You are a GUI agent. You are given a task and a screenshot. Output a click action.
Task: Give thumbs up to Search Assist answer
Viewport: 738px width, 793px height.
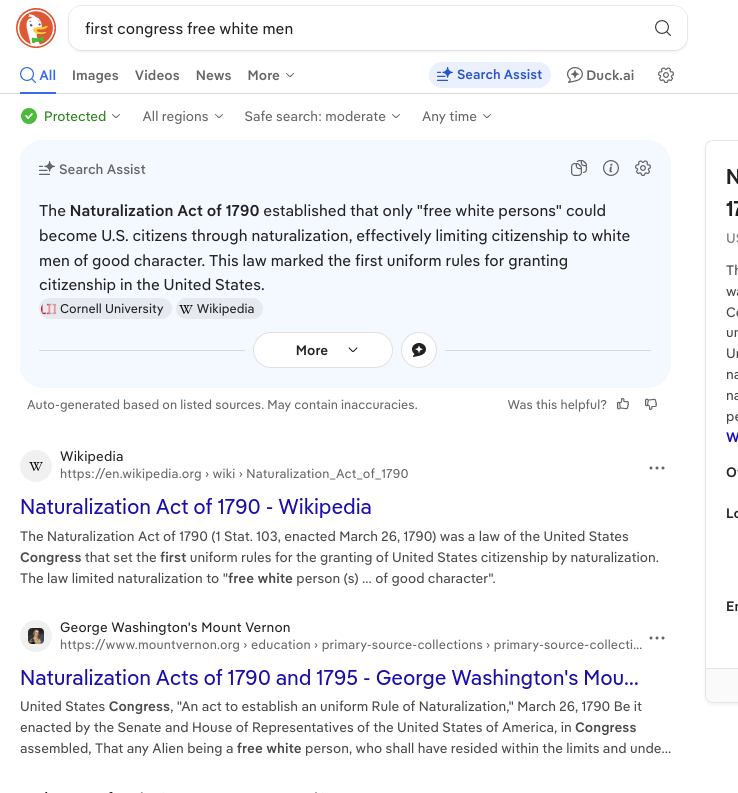tap(623, 404)
